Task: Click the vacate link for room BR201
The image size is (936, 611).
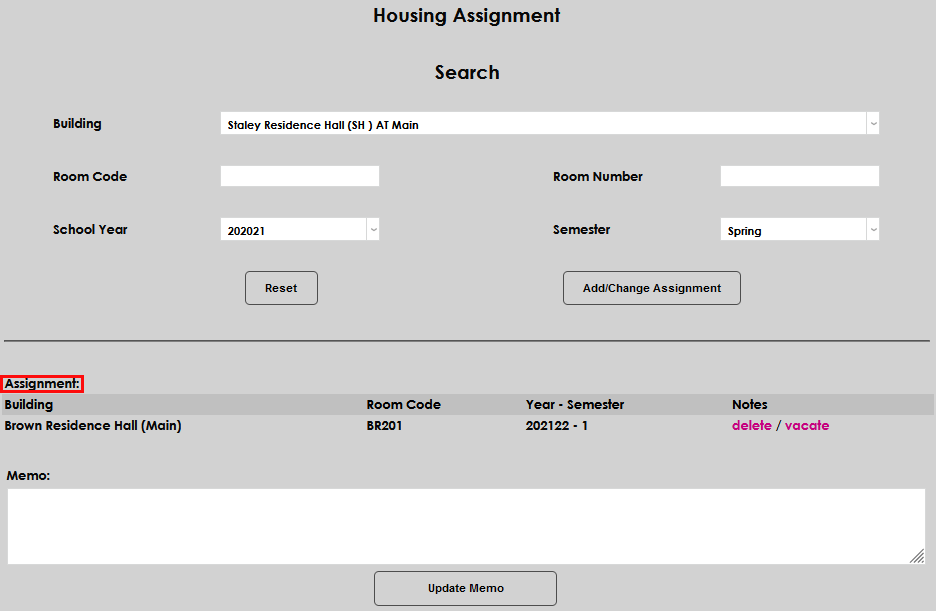Action: click(x=807, y=425)
